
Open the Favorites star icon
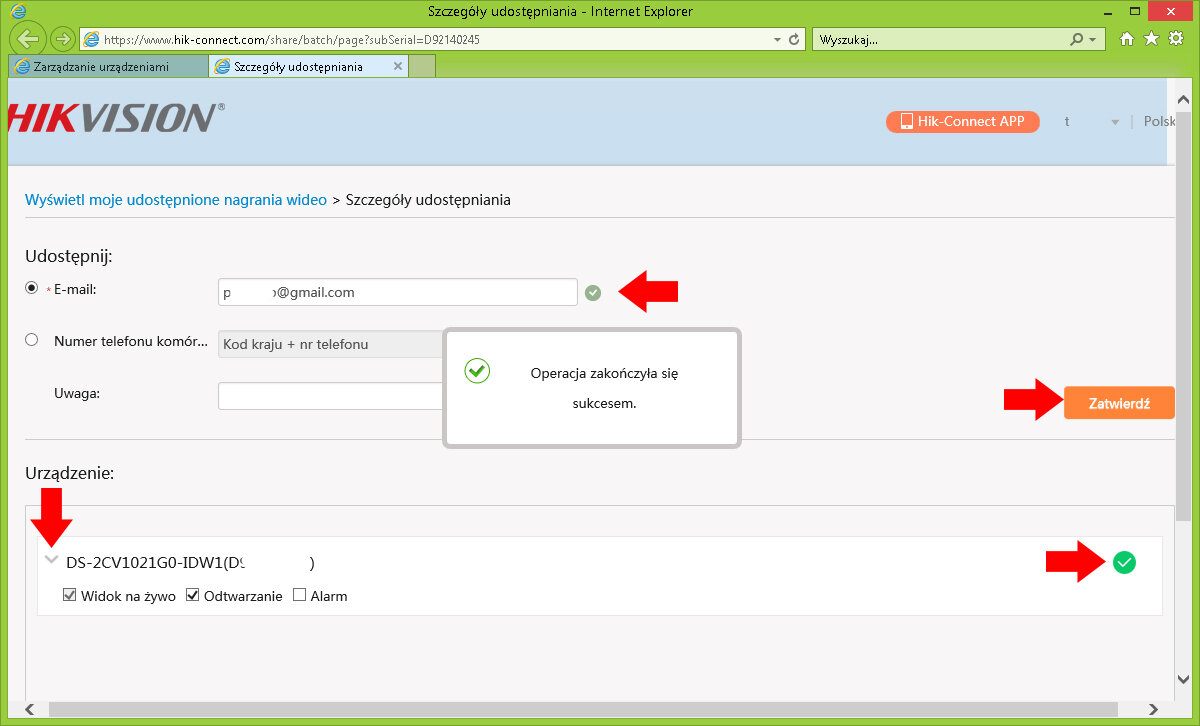[x=1151, y=39]
